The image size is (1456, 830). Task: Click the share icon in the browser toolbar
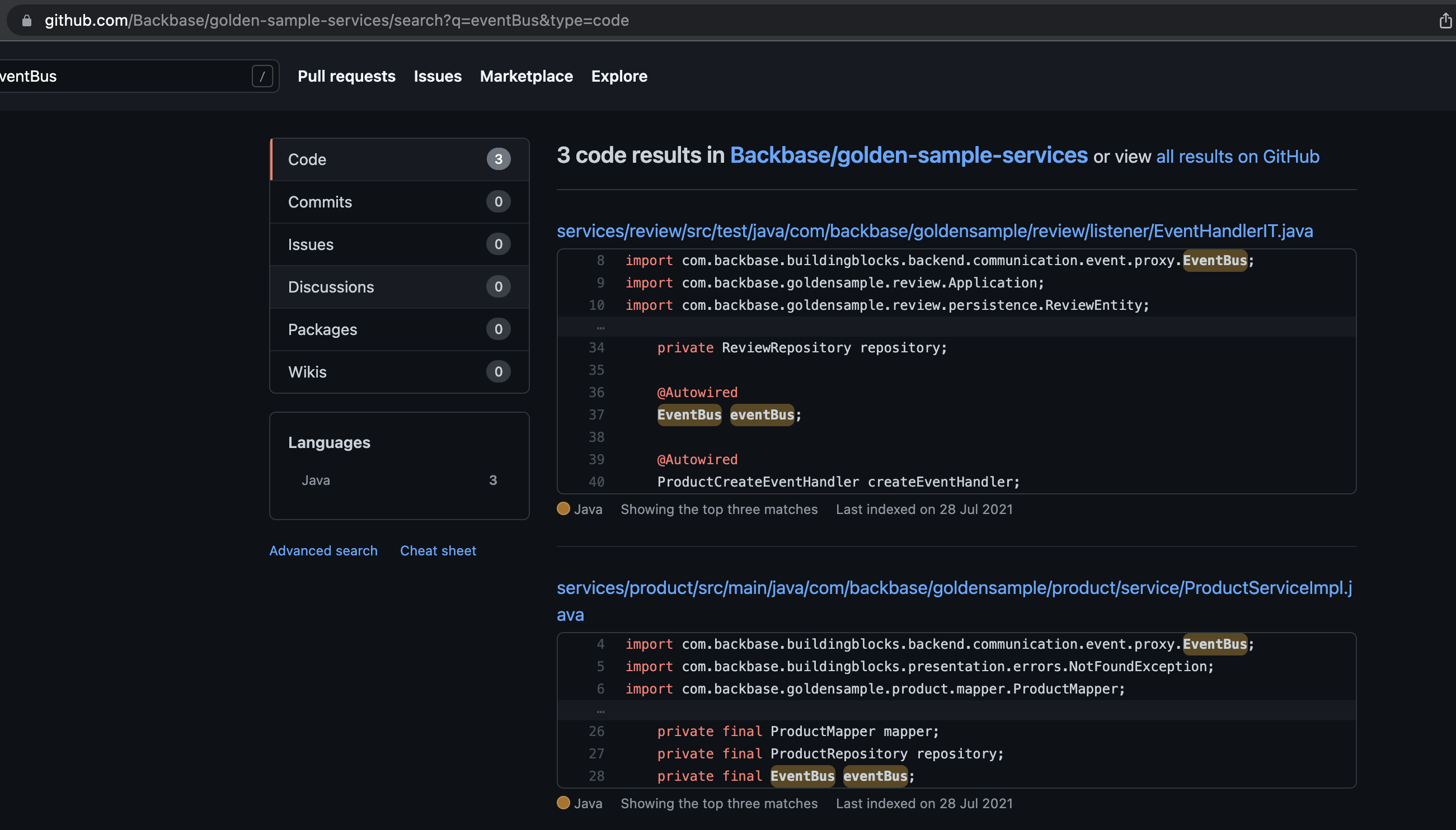click(1445, 21)
